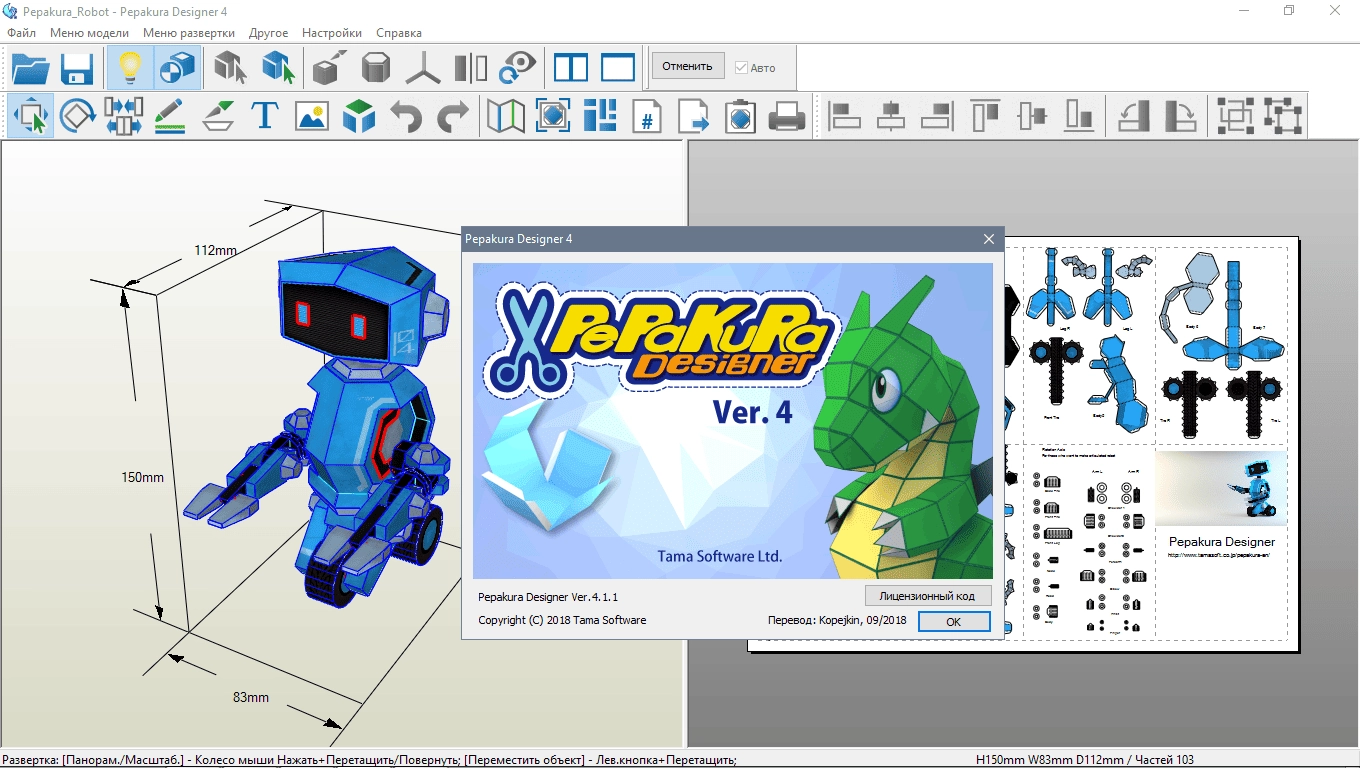This screenshot has height=768, width=1360.
Task: Select the move parts tool
Action: pos(31,116)
